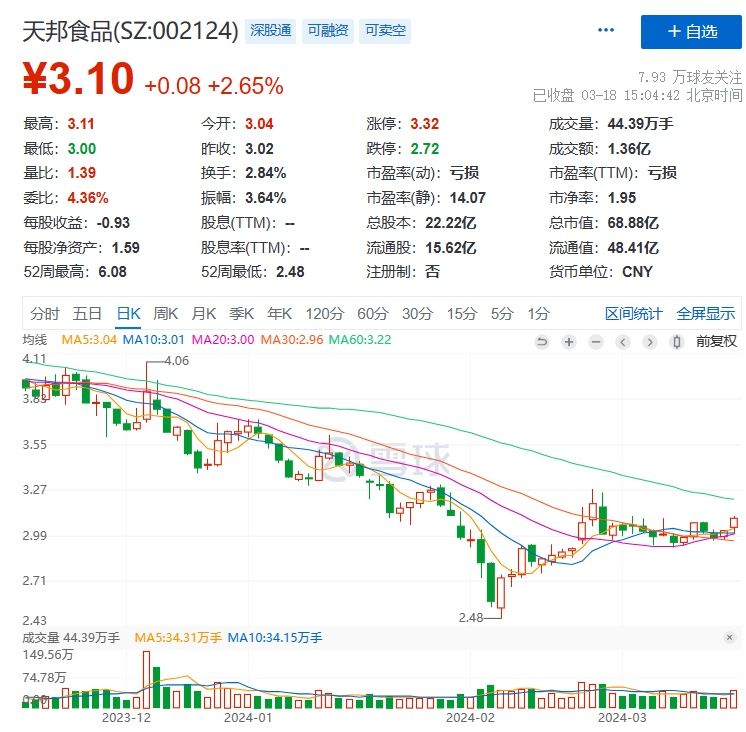Screen dimensions: 746x732
Task: Click the 可融资 tag
Action: coord(328,31)
